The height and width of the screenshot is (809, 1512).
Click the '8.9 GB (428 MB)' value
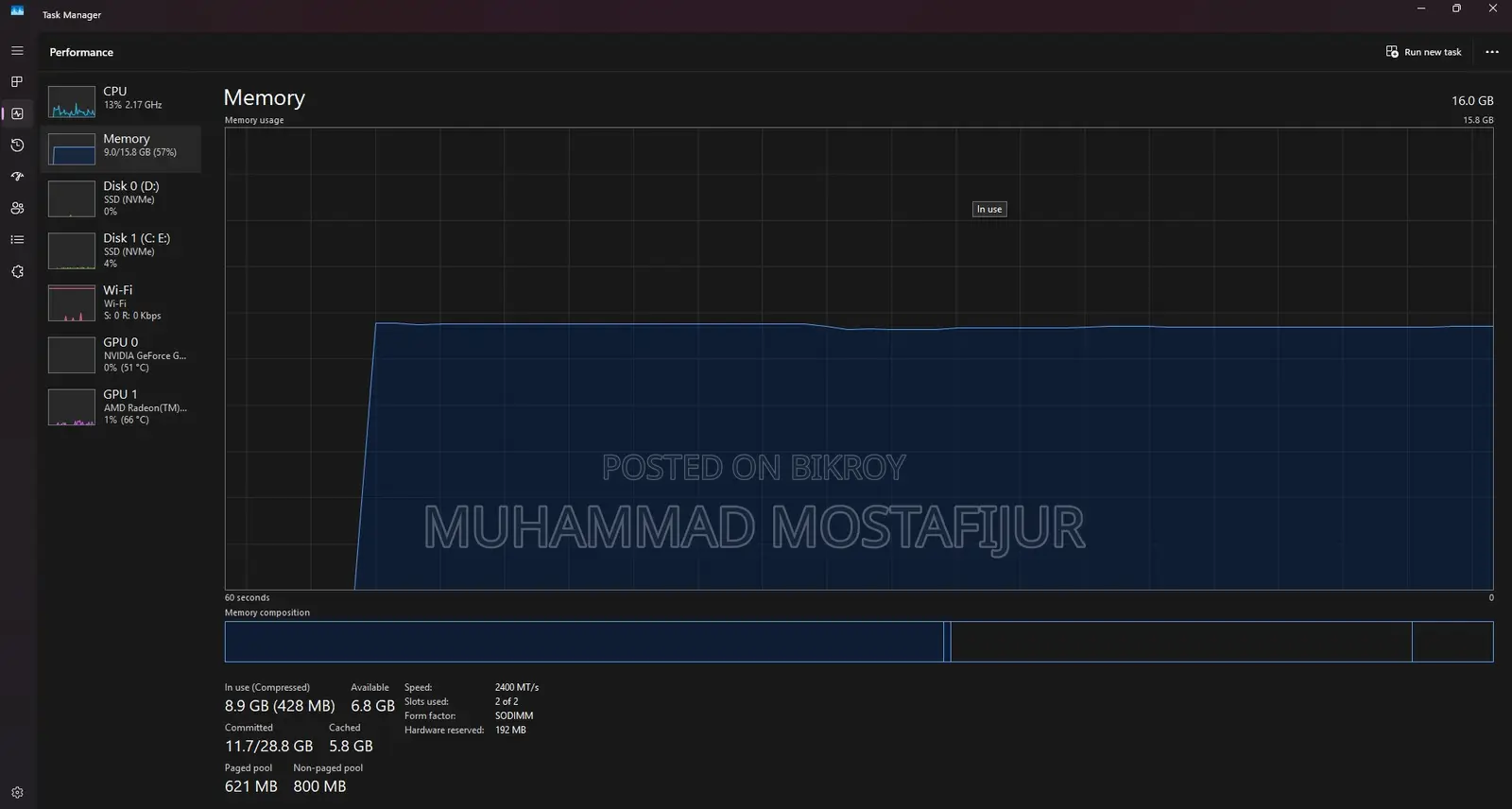click(x=280, y=706)
